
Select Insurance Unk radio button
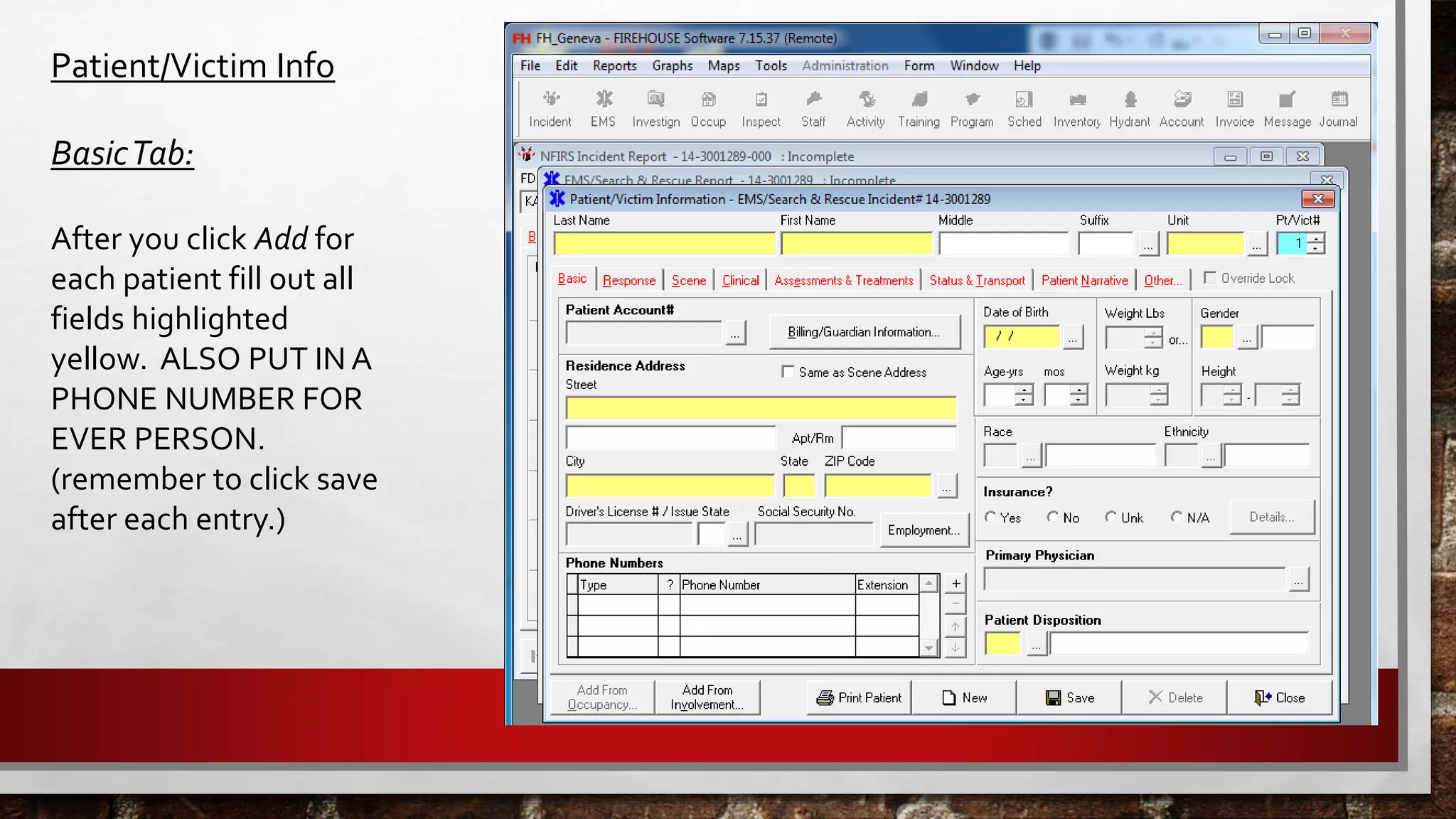point(1110,518)
